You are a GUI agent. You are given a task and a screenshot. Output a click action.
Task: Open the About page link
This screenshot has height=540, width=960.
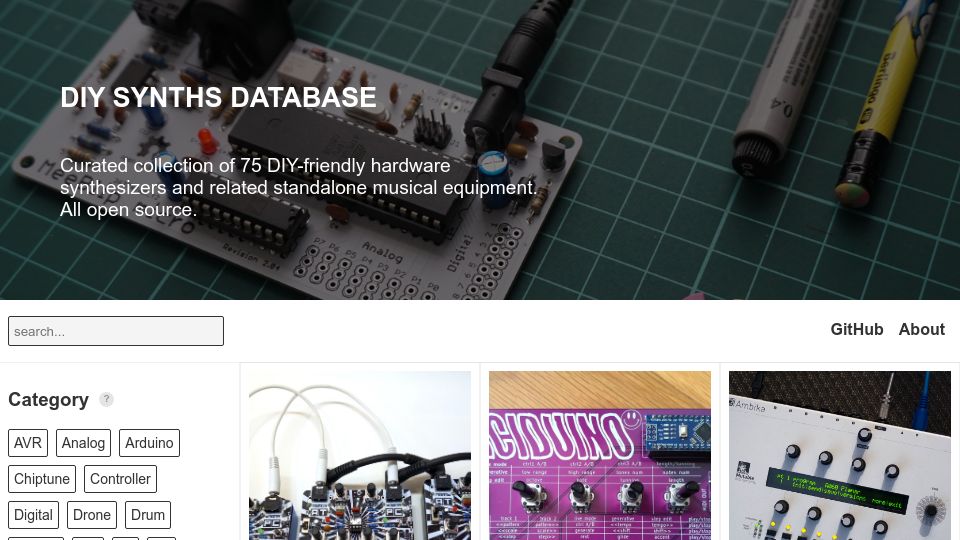pos(921,329)
